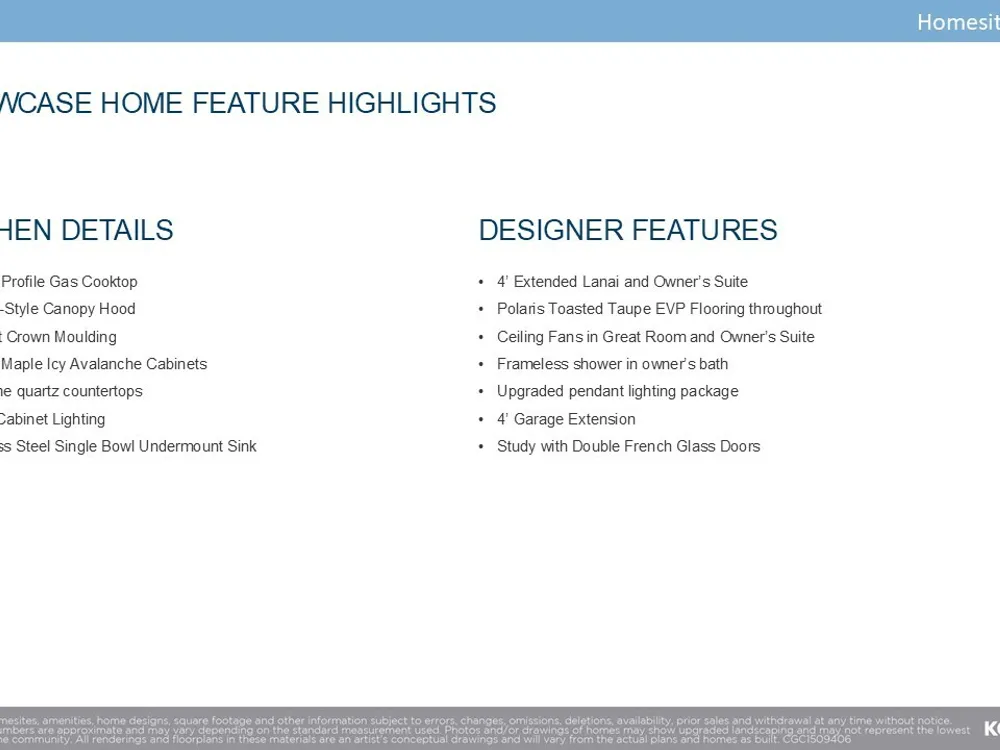Click the Upgraded pendant lighting package line
Screen dimensions: 1000x750
pyautogui.click(x=617, y=391)
